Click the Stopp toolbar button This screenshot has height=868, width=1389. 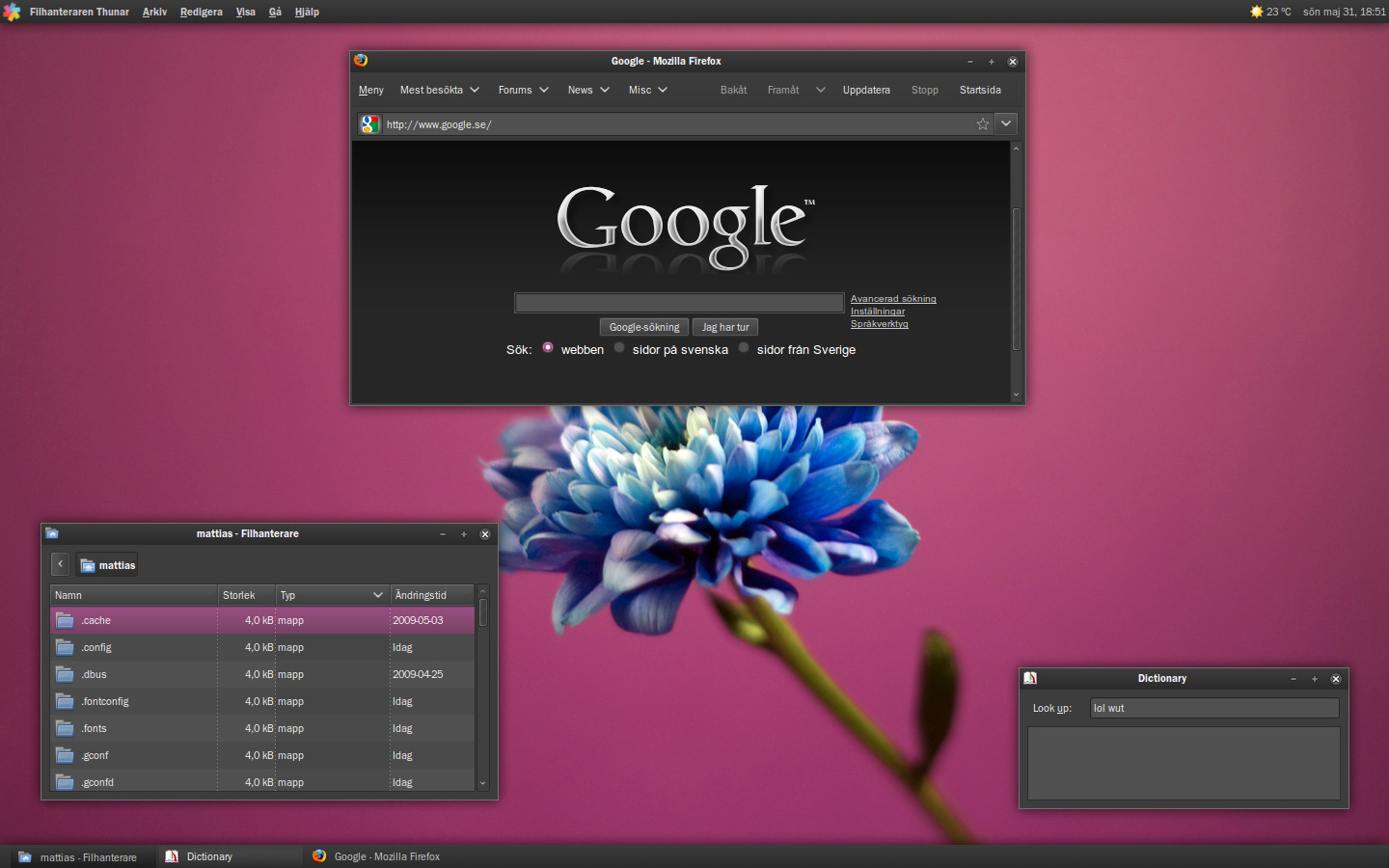pyautogui.click(x=925, y=90)
